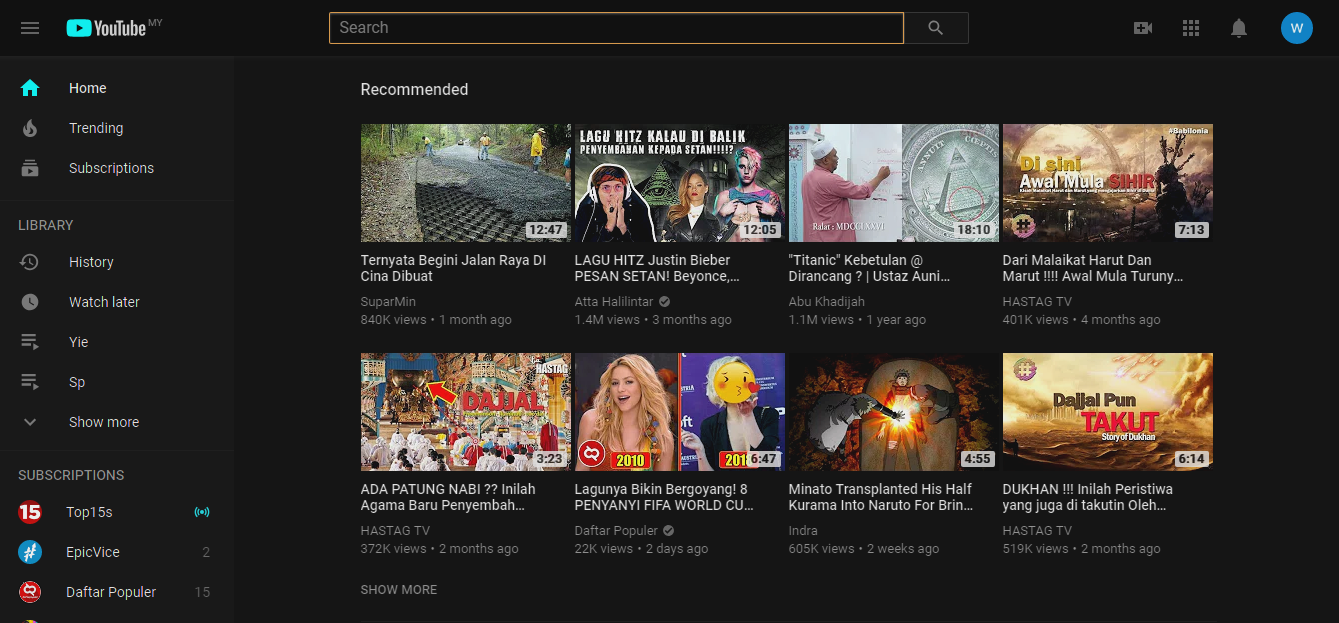The width and height of the screenshot is (1339, 623).
Task: Click the Top15s channel avatar
Action: (30, 512)
